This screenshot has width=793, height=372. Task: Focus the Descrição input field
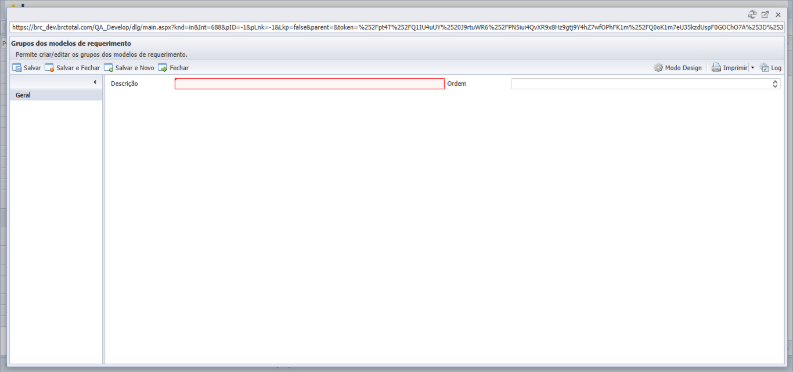(x=310, y=84)
